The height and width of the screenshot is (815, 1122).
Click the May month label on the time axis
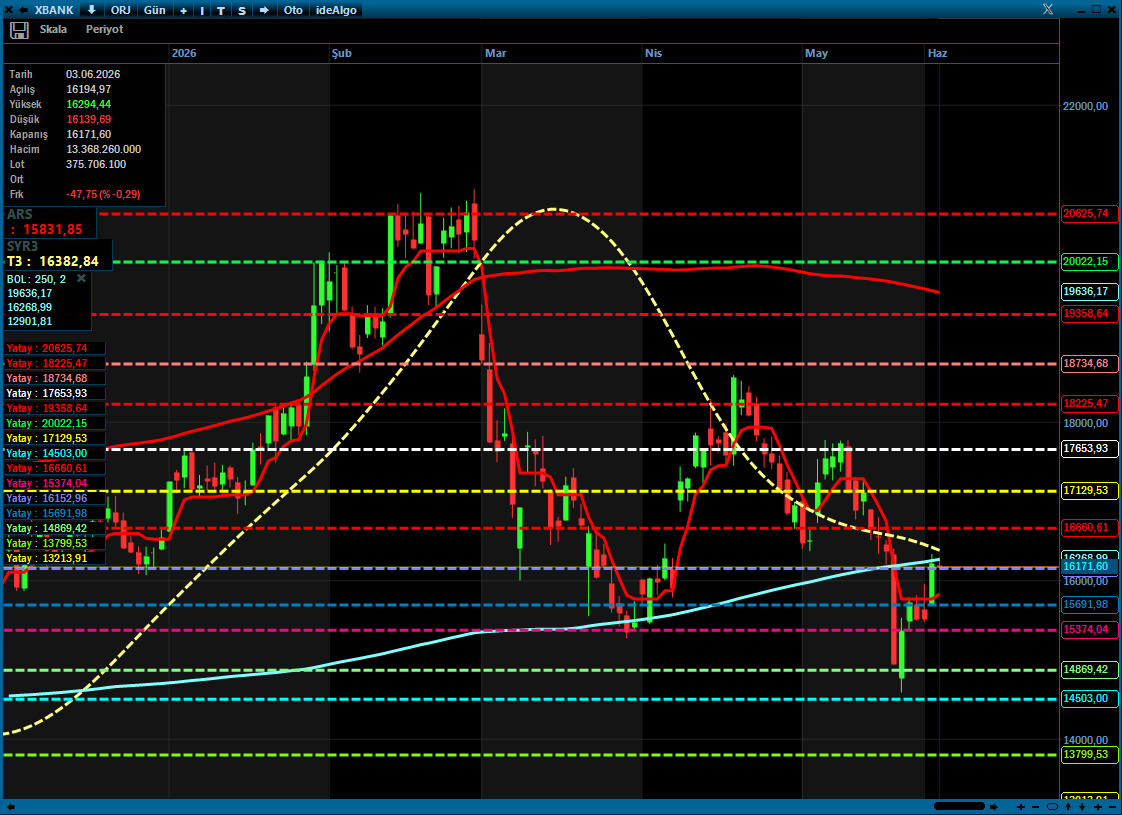816,54
